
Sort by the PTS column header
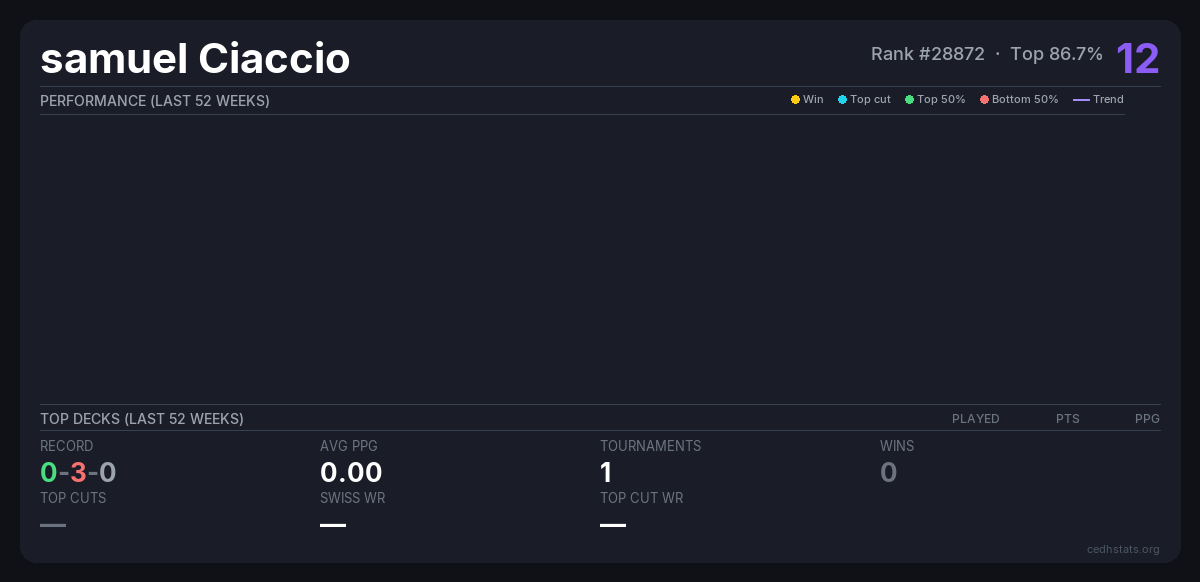click(1067, 419)
